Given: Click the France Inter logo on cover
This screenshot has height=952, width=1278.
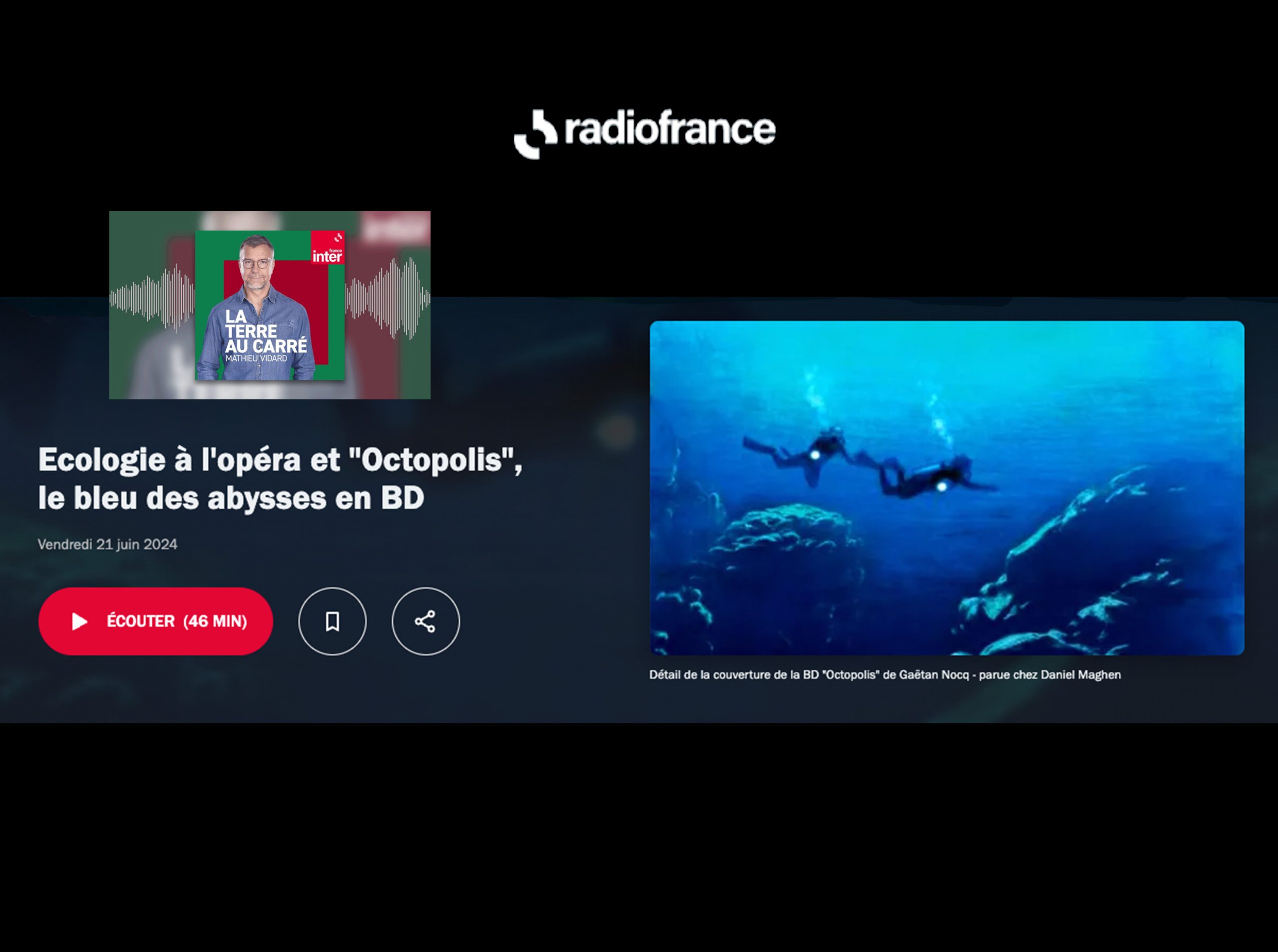Looking at the screenshot, I should (327, 248).
